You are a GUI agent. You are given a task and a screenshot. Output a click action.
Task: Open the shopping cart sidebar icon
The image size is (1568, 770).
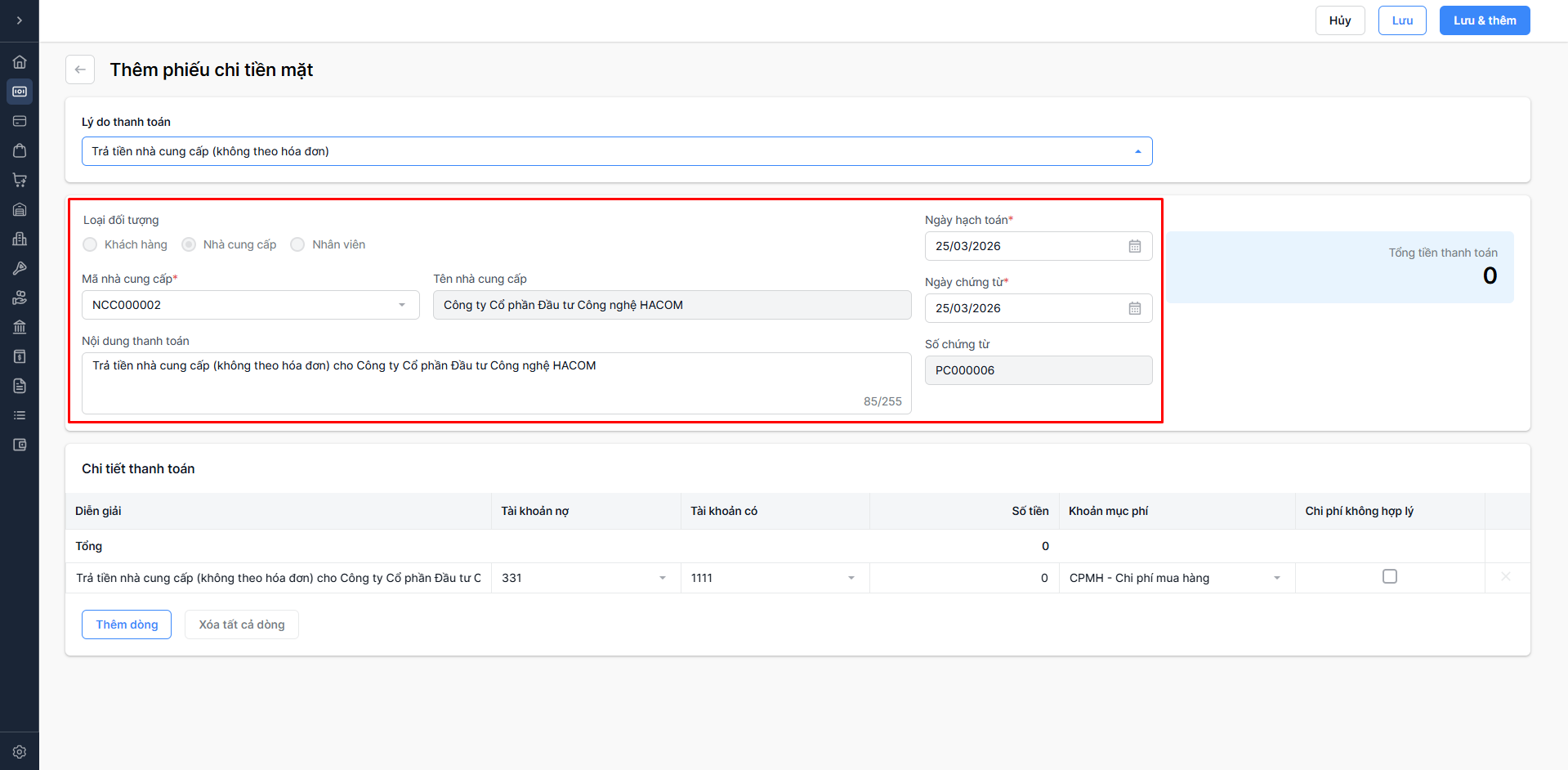20,180
